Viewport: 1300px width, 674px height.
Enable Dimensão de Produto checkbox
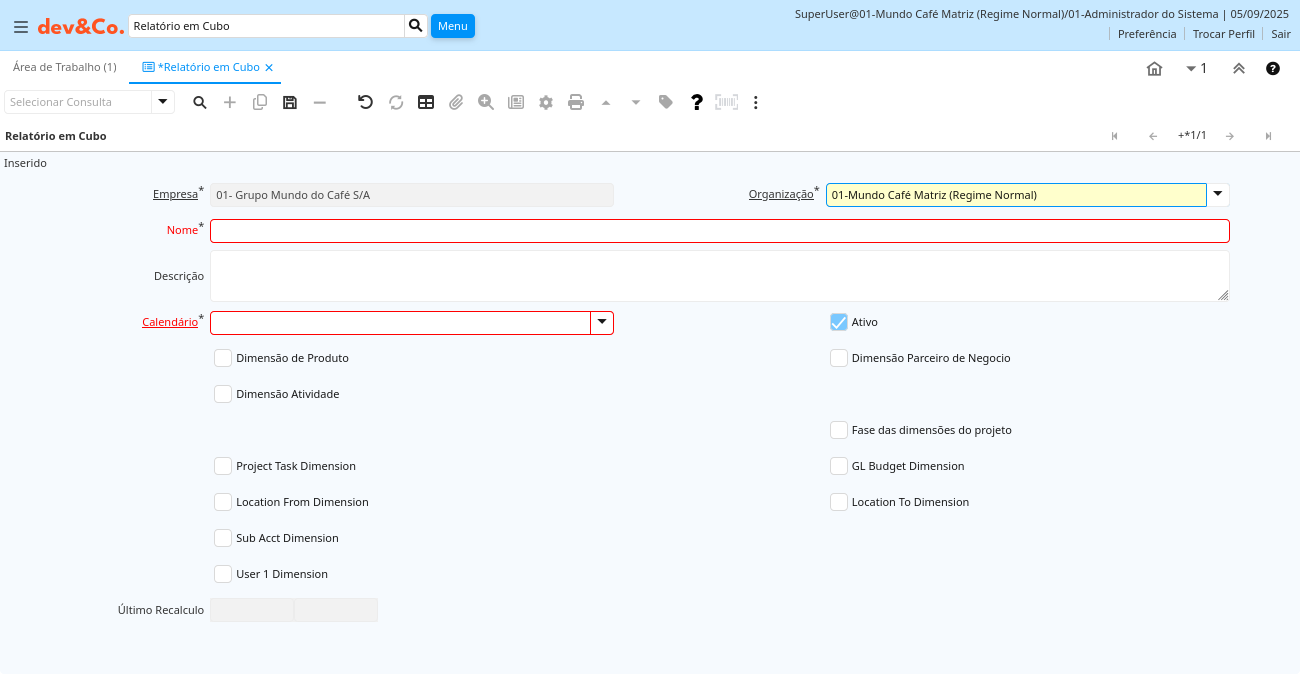[x=223, y=358]
